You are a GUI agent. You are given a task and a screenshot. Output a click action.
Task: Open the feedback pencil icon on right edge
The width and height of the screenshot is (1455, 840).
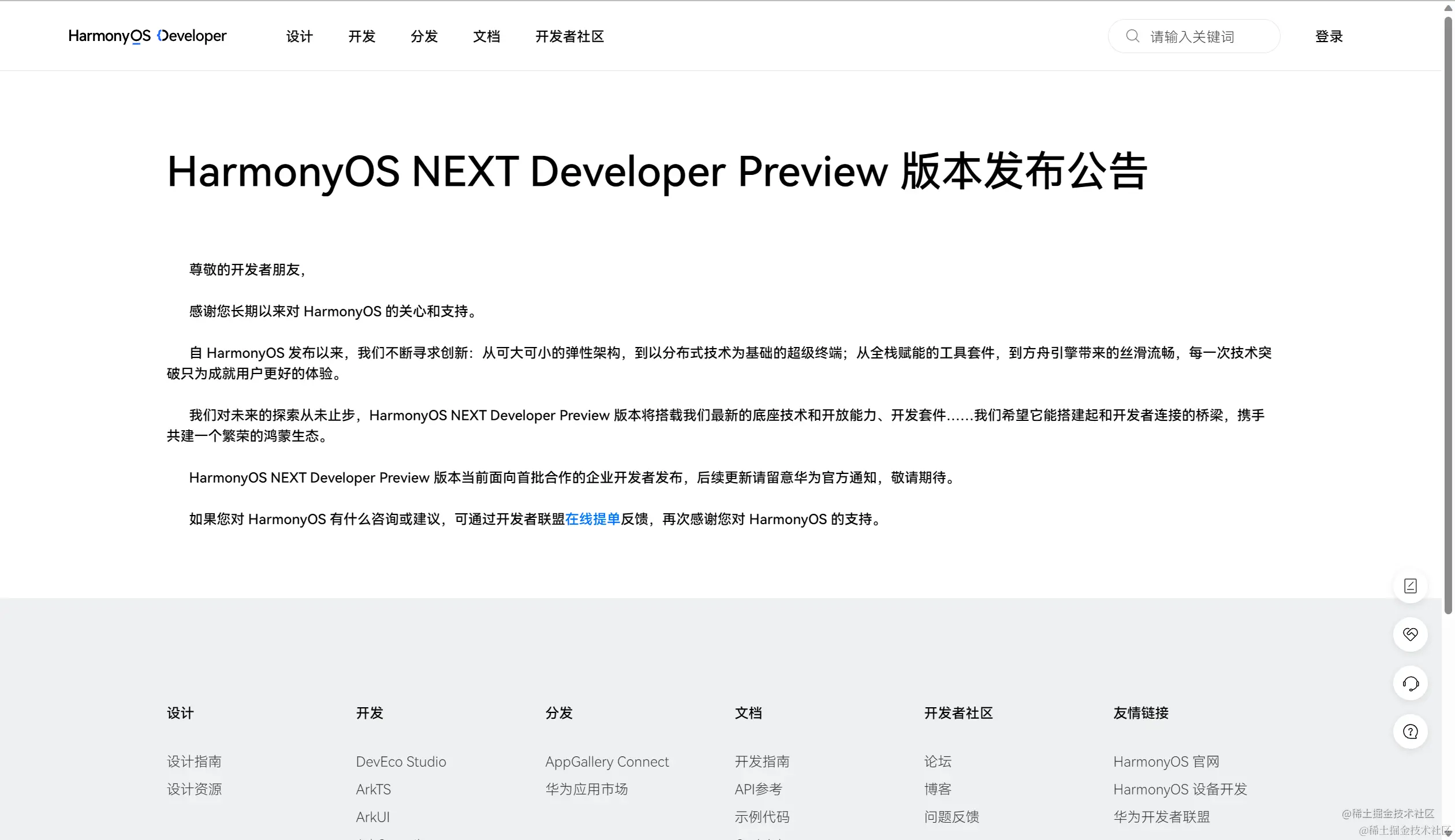(1411, 585)
